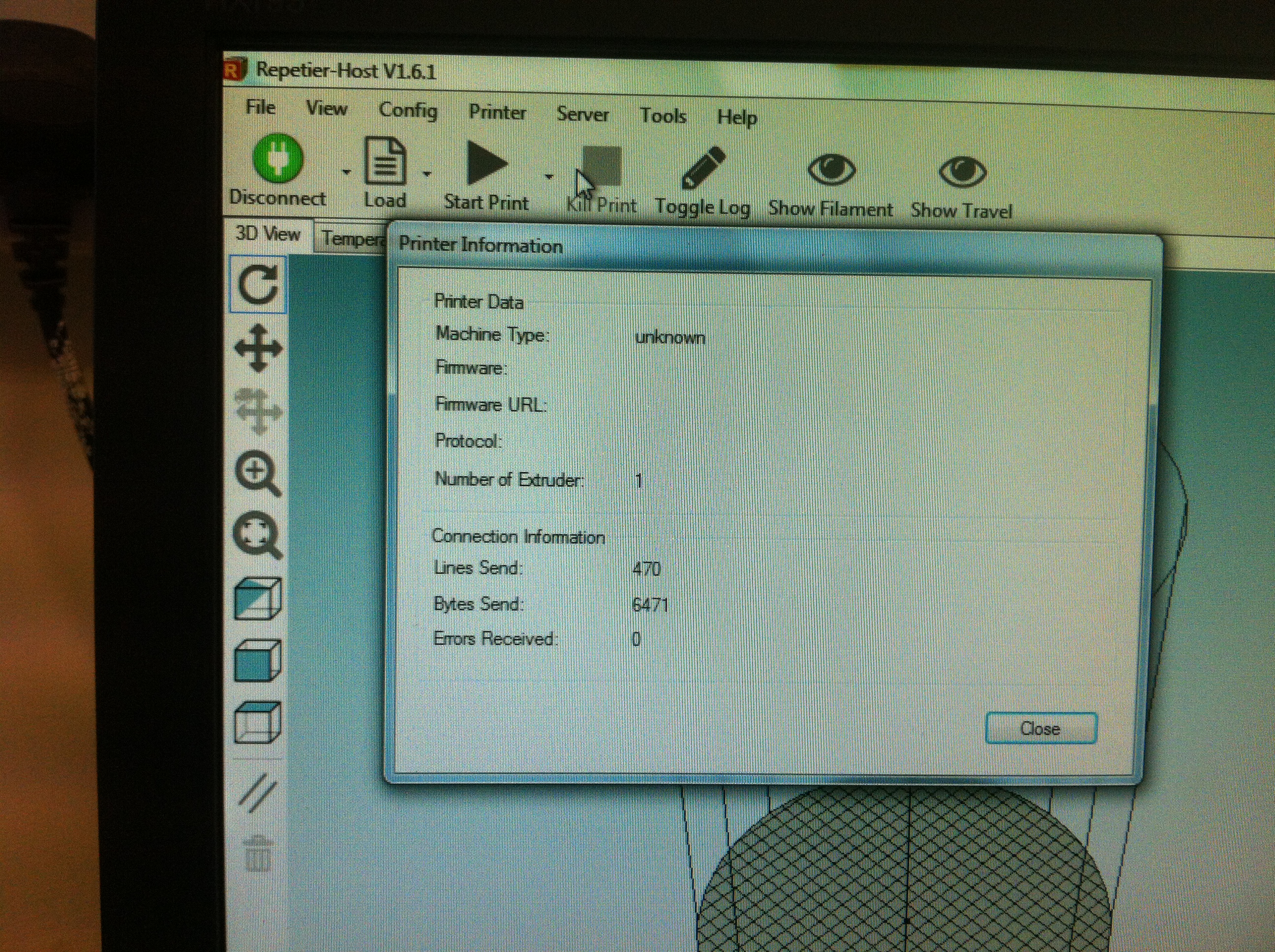The width and height of the screenshot is (1275, 952).
Task: Select the front-face cube view icon
Action: [258, 661]
